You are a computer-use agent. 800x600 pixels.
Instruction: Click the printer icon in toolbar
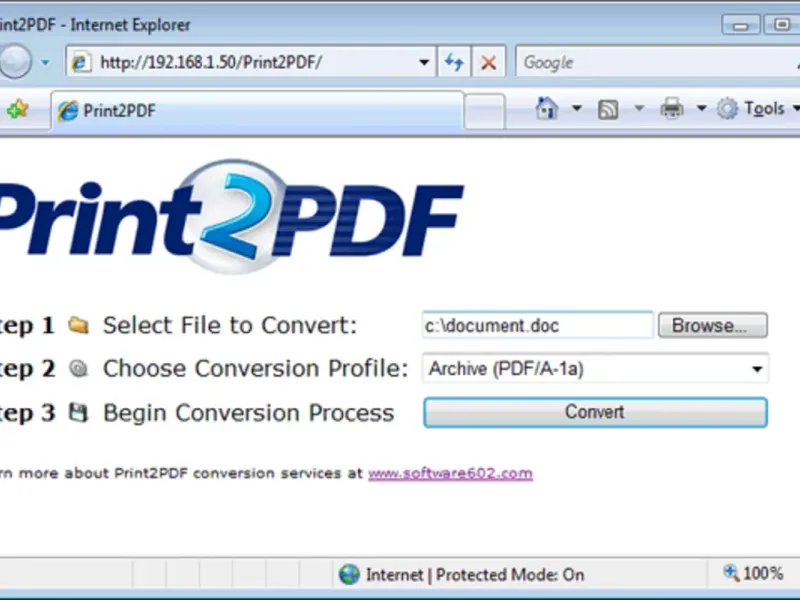pyautogui.click(x=671, y=108)
